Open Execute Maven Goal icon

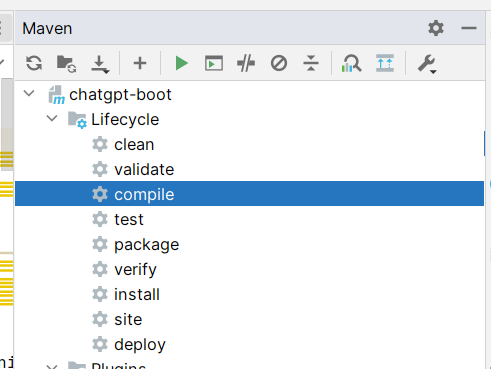[214, 63]
